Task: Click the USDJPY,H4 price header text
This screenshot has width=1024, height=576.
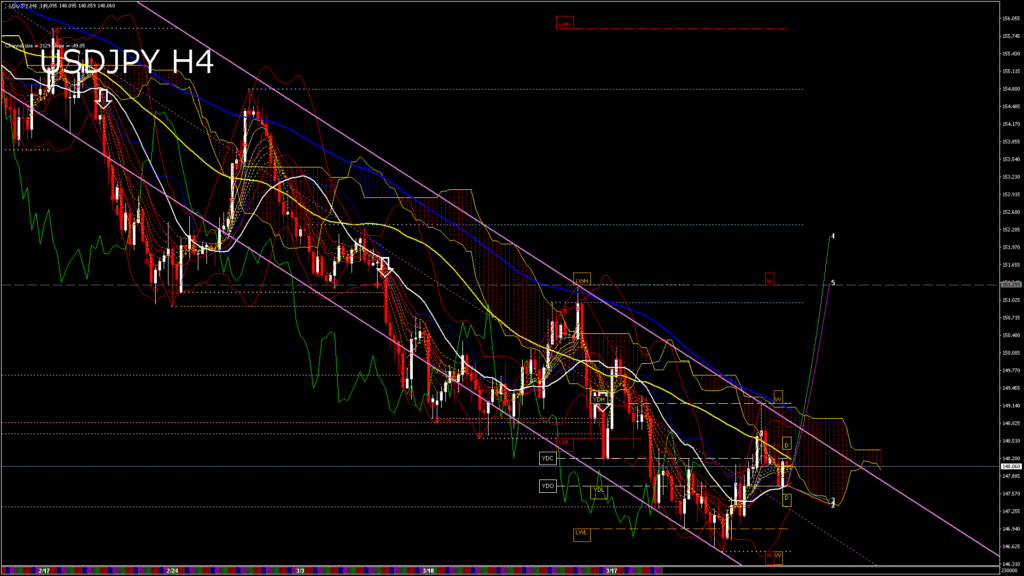Action: [60, 5]
